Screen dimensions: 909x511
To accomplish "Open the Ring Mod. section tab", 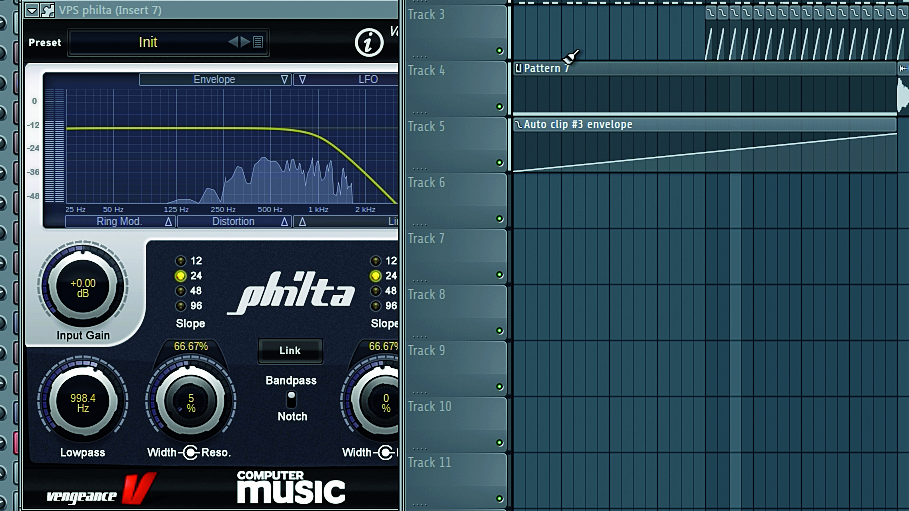I will click(x=120, y=222).
